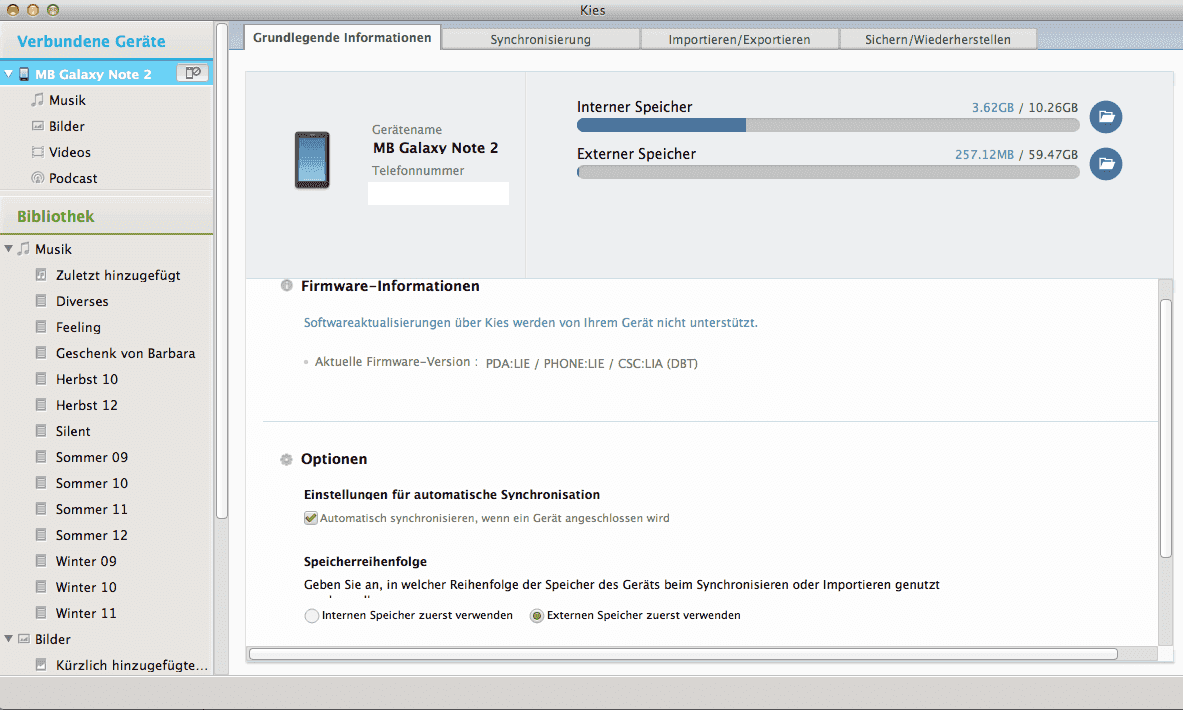Toggle automatic synchronization checkbox
Image resolution: width=1183 pixels, height=710 pixels.
pos(311,518)
